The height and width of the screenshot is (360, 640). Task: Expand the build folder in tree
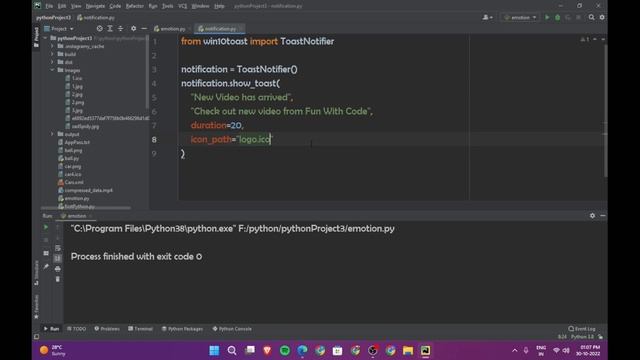[x=52, y=54]
